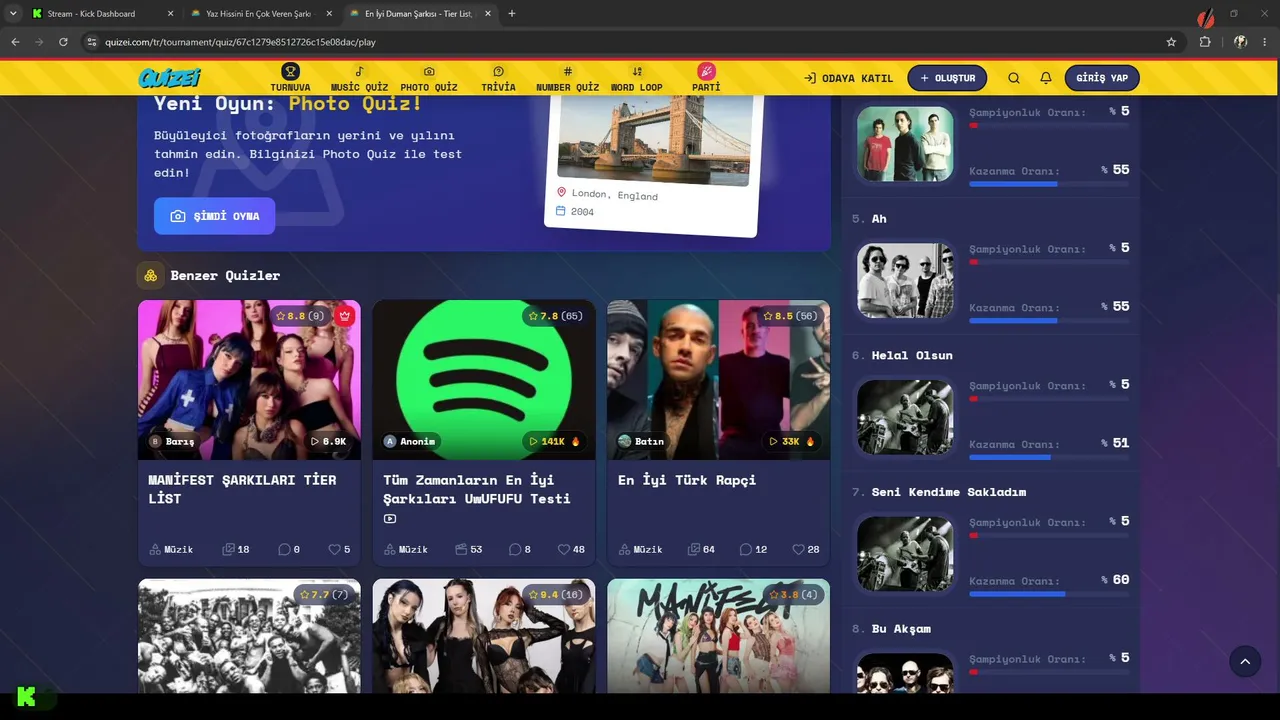This screenshot has width=1280, height=720.
Task: Open the 3.8 rated Manifest quiz thumbnail
Action: (x=718, y=636)
